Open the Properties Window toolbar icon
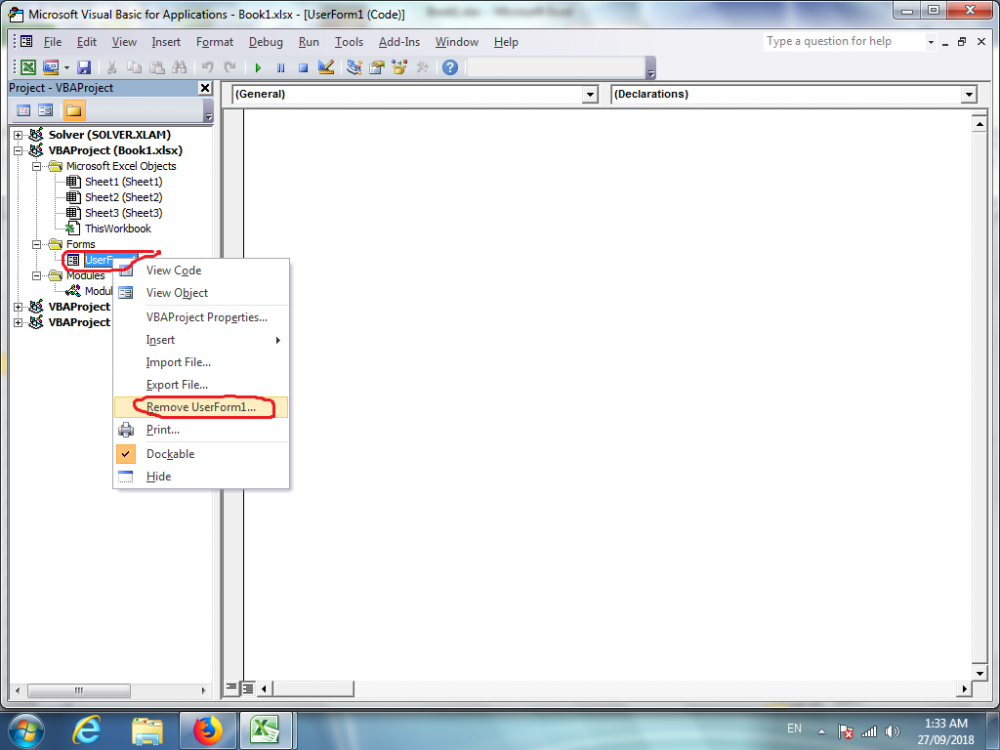The image size is (1000, 750). tap(377, 67)
